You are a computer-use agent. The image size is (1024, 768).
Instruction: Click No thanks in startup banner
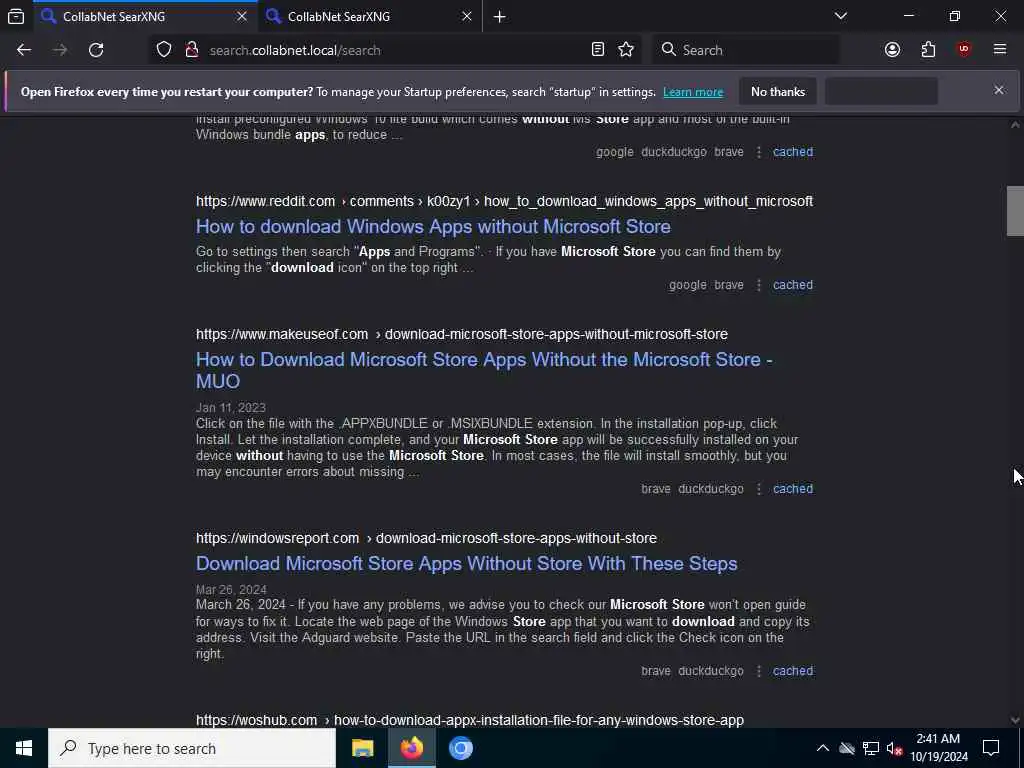[x=778, y=91]
